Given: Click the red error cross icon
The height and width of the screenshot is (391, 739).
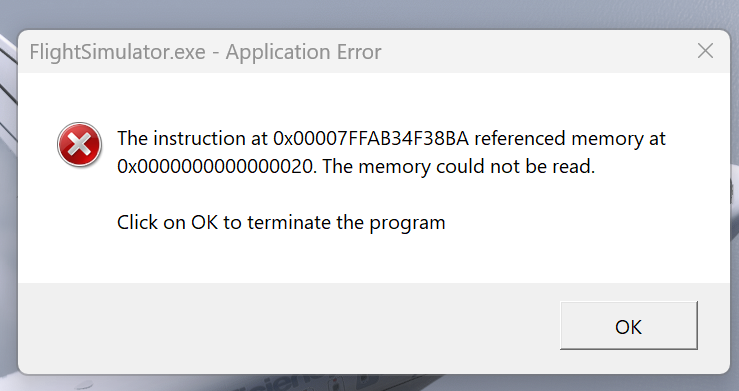Looking at the screenshot, I should 79,145.
